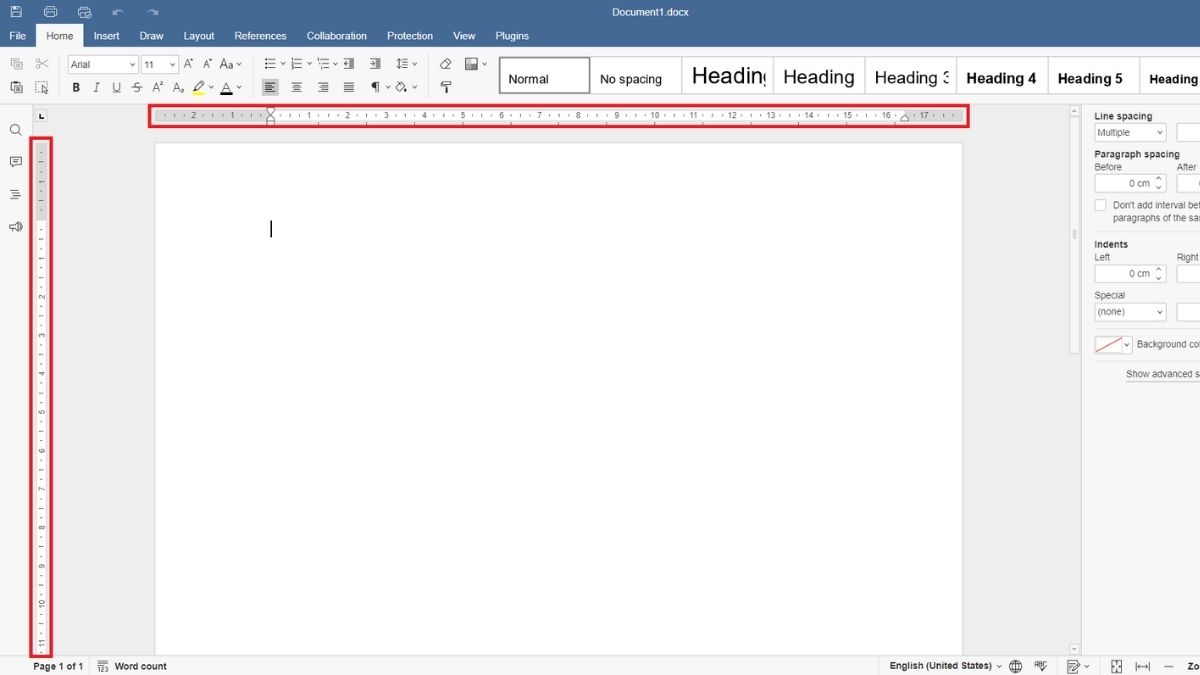
Task: Click the Feedback megaphone icon in left sidebar
Action: coord(15,227)
